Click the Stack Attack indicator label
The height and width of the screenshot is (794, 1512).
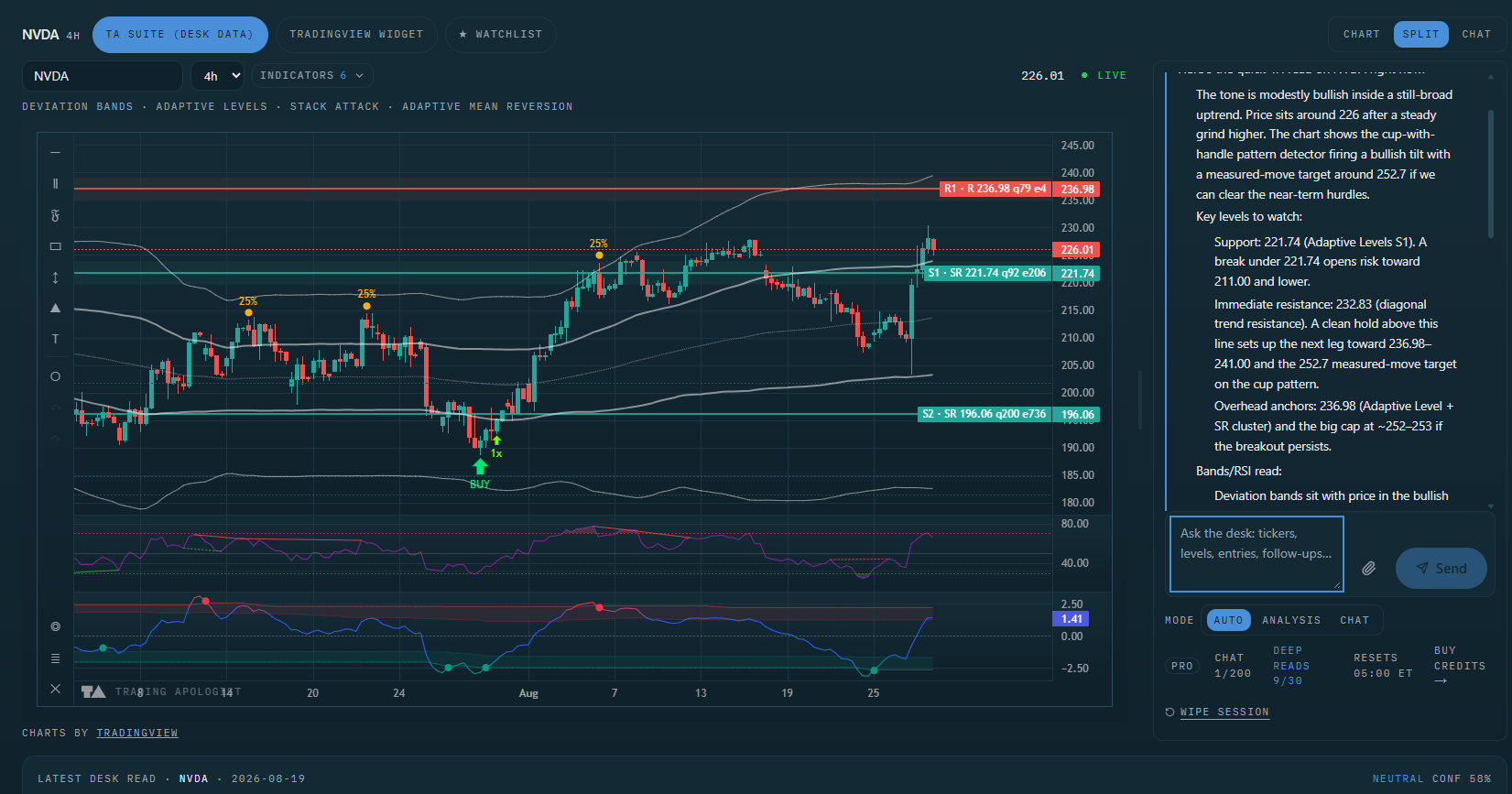coord(334,107)
